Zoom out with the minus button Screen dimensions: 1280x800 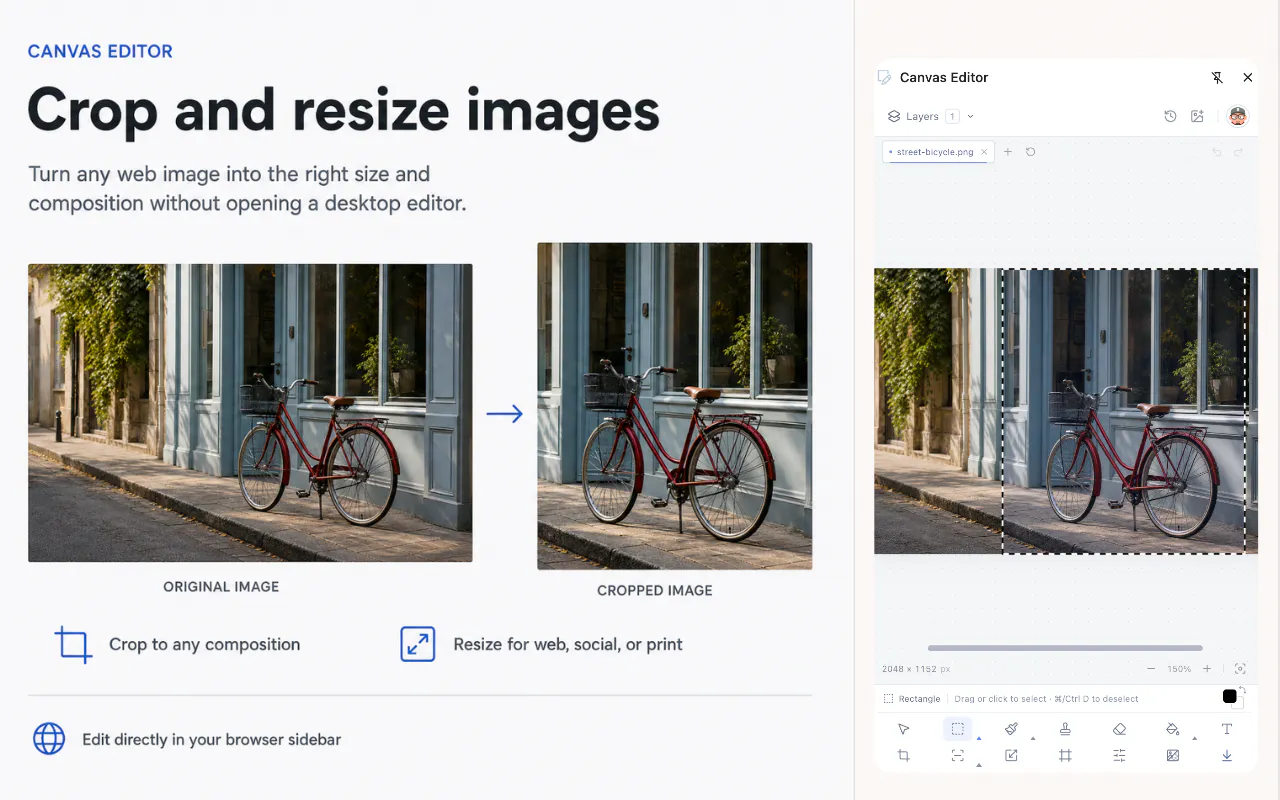click(x=1151, y=669)
